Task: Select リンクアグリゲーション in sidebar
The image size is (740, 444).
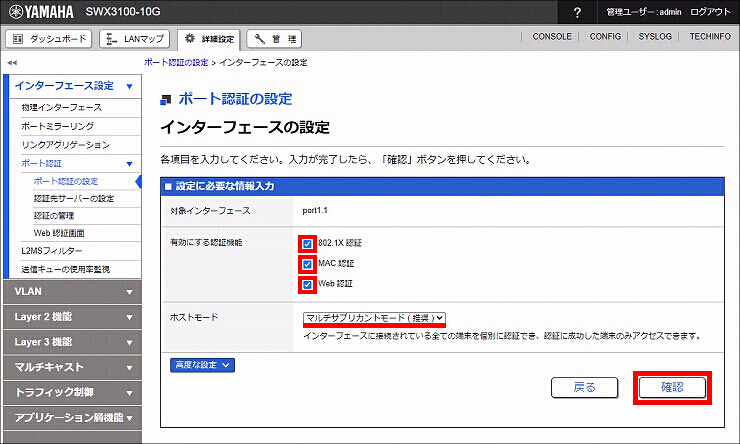Action: coord(66,145)
